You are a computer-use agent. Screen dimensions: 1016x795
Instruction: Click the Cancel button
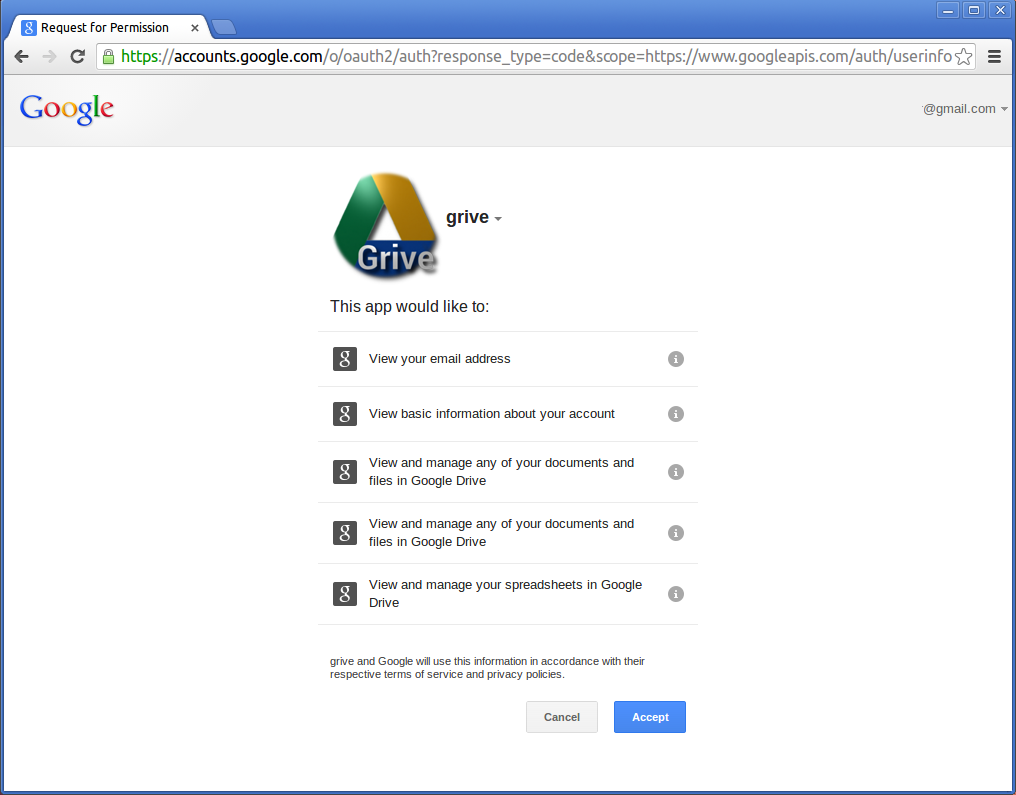562,717
